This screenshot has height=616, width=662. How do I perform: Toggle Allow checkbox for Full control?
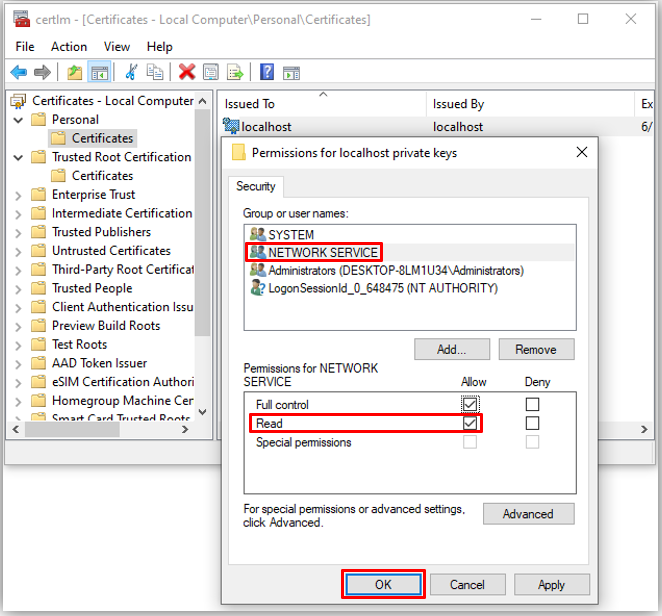click(470, 404)
